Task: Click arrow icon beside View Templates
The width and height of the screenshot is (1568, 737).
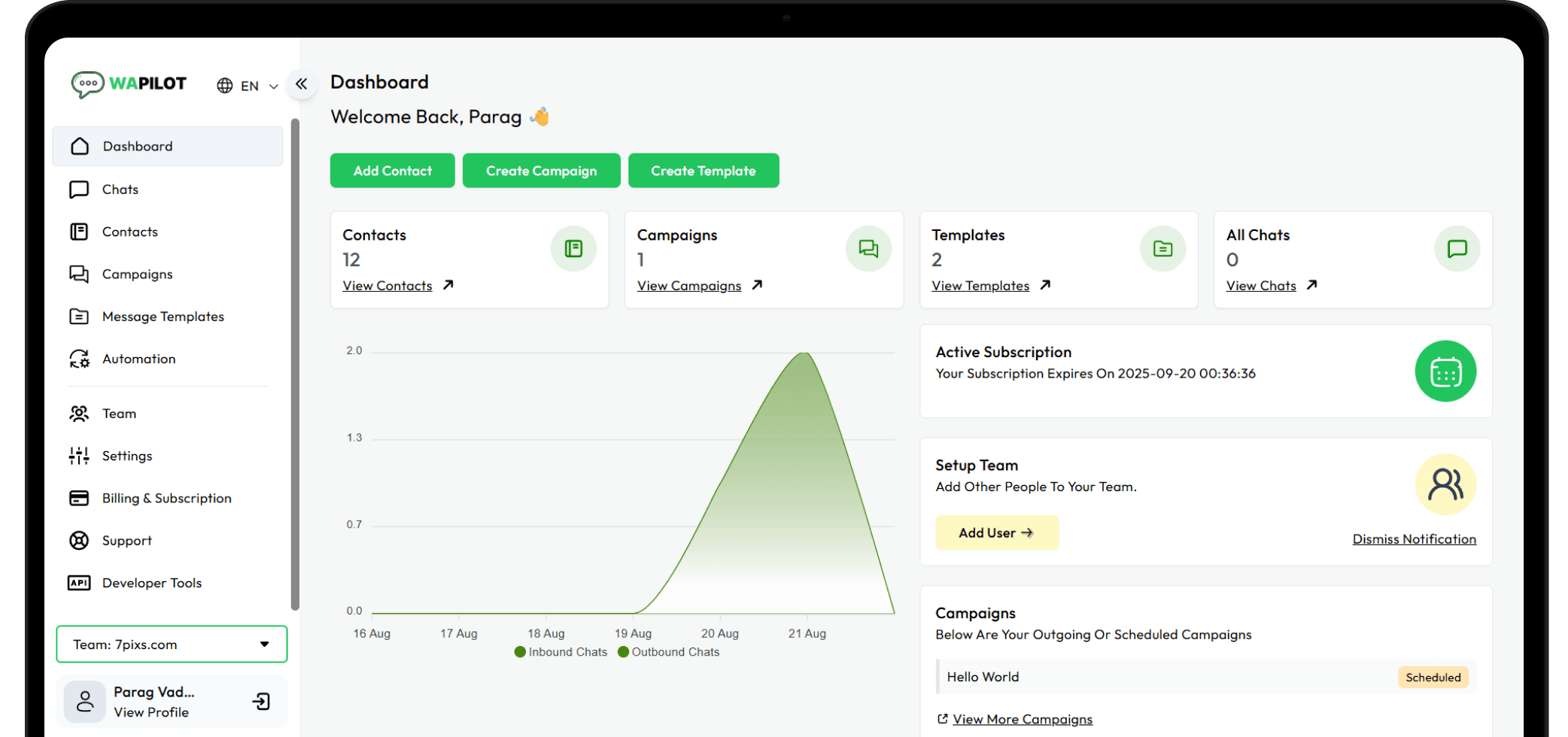Action: click(x=1046, y=285)
